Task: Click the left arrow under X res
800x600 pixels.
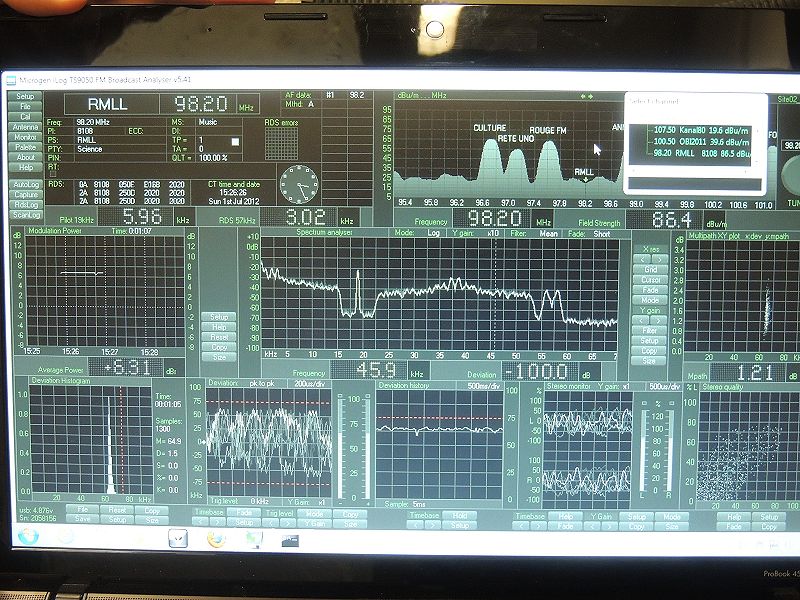Action: 641,258
